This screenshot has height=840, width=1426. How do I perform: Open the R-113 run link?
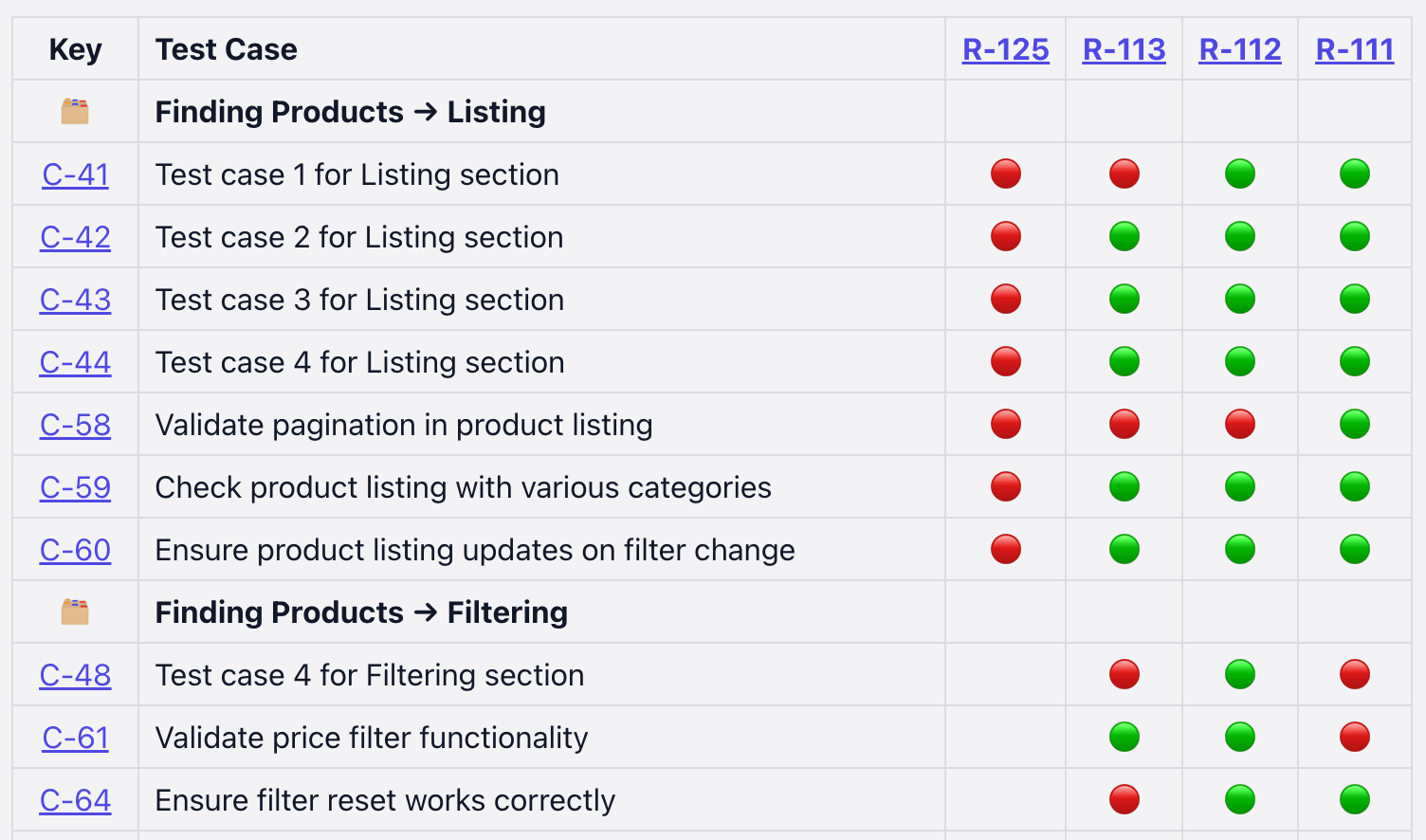point(1124,49)
